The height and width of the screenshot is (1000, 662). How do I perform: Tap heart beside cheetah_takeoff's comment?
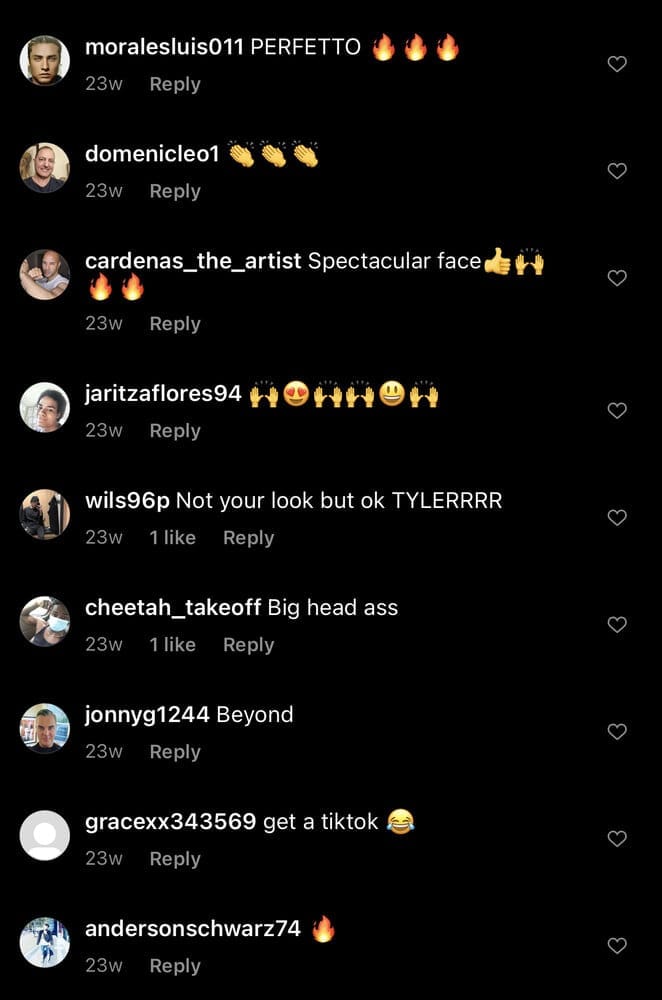click(x=617, y=624)
